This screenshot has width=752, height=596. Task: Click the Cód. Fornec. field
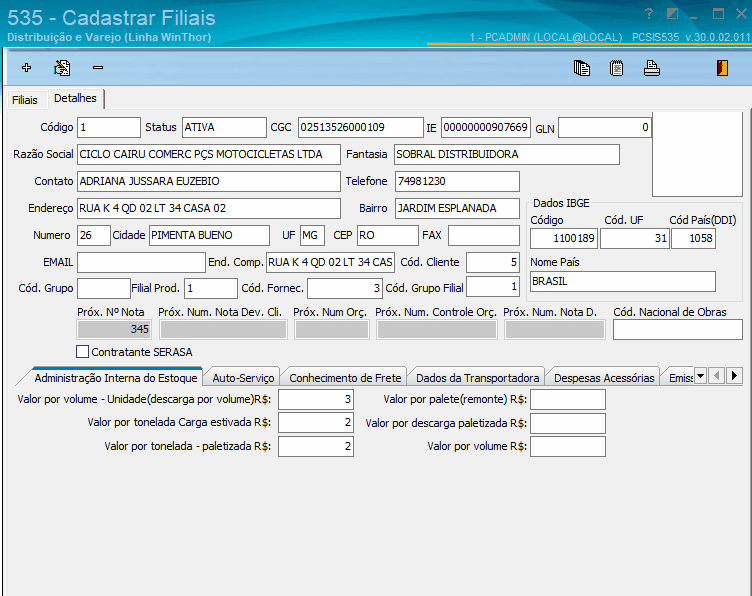tap(345, 288)
